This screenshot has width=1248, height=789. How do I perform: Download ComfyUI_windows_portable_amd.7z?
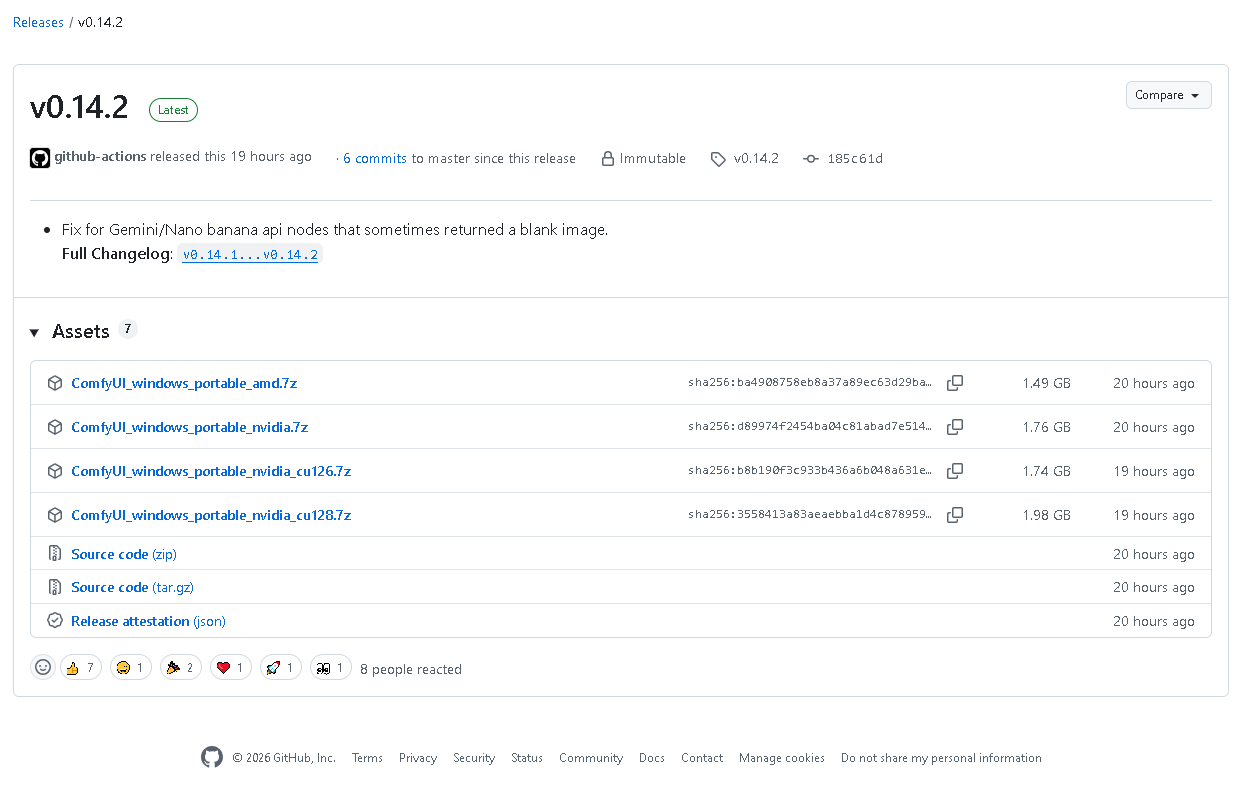[x=184, y=383]
